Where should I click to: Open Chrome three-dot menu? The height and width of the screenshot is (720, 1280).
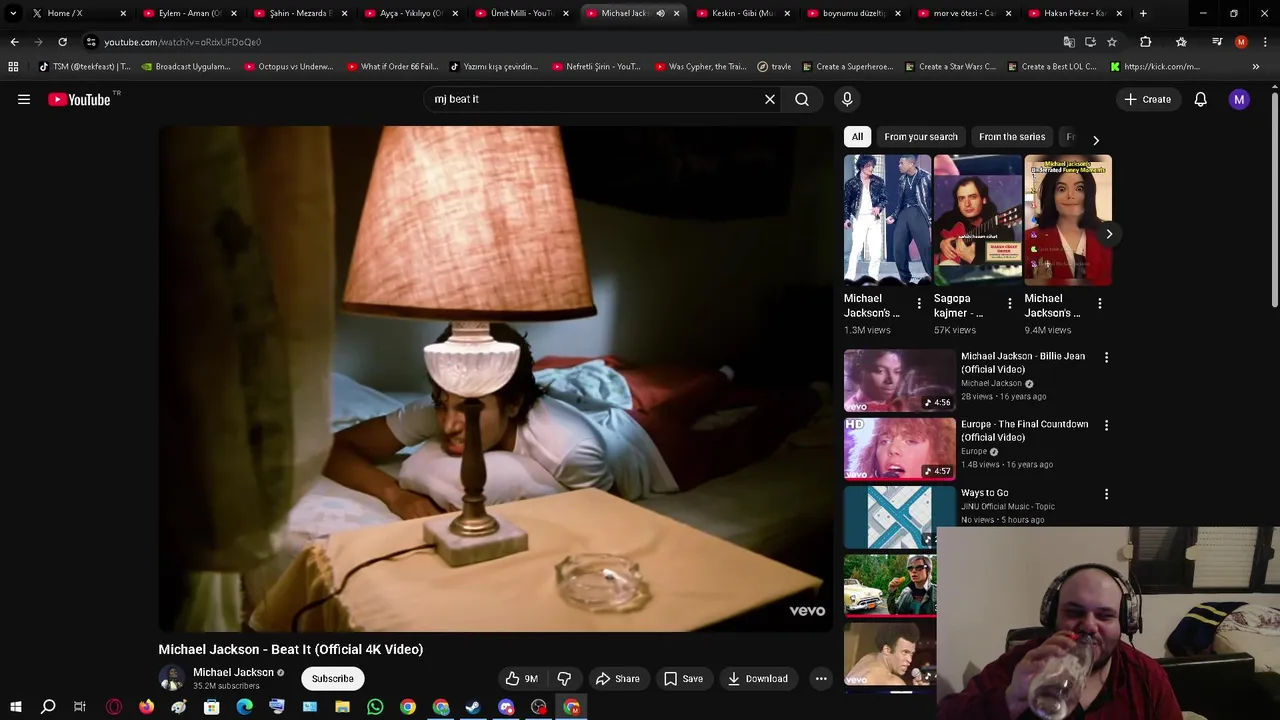[x=1265, y=42]
